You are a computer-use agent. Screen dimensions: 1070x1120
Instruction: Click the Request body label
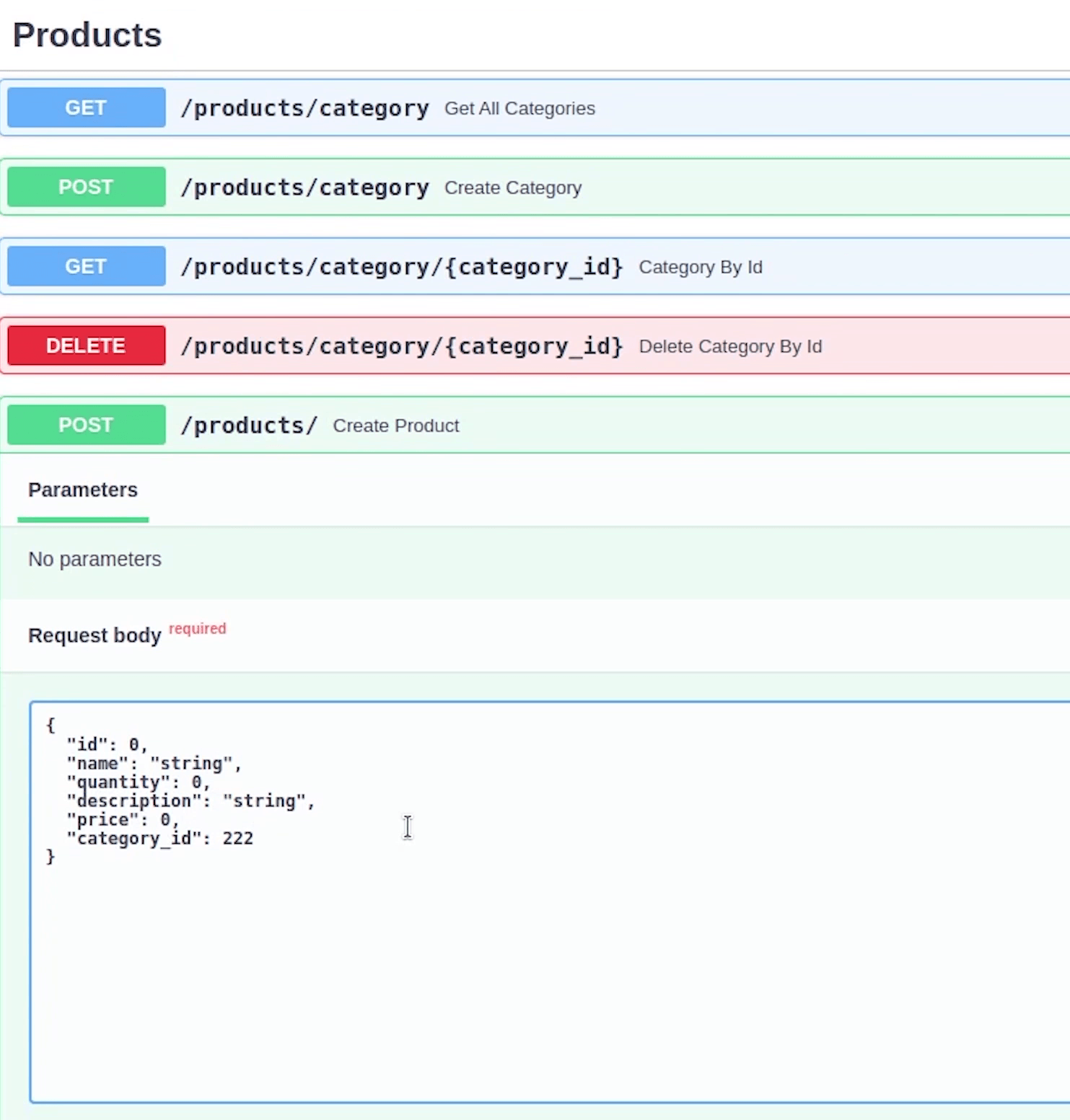[x=95, y=635]
